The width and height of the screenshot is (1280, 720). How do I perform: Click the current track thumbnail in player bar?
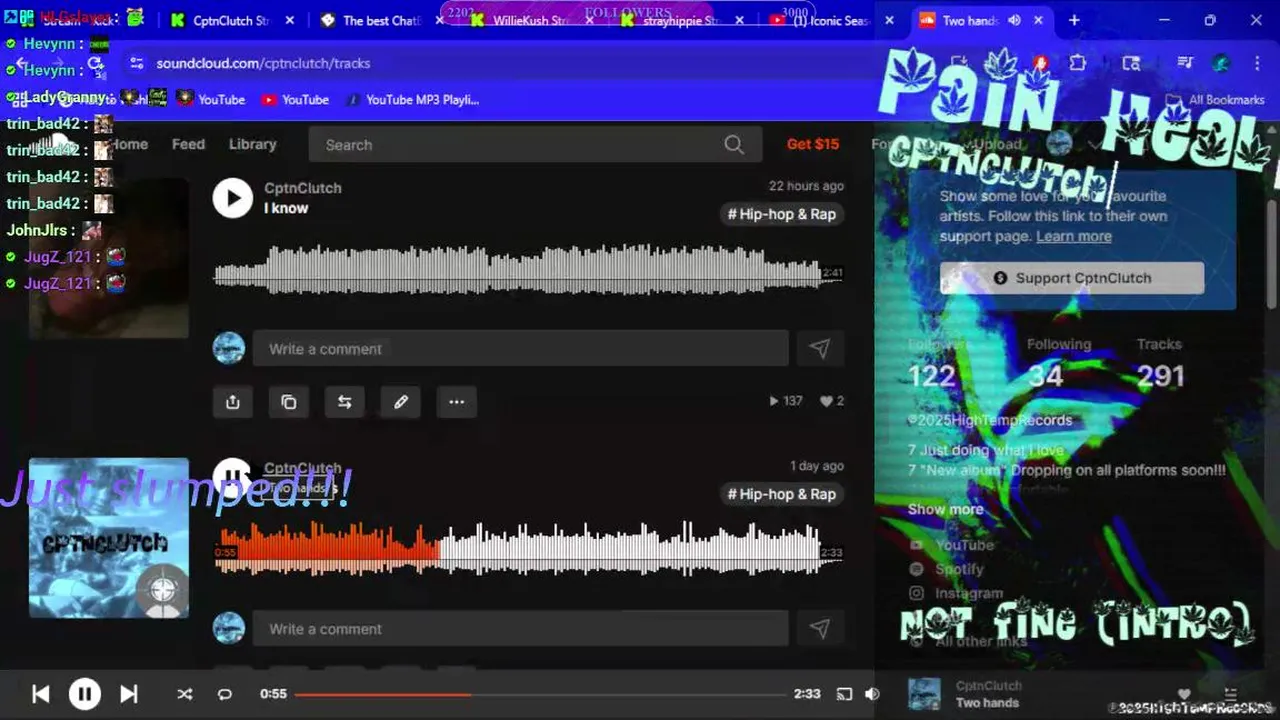pos(924,694)
